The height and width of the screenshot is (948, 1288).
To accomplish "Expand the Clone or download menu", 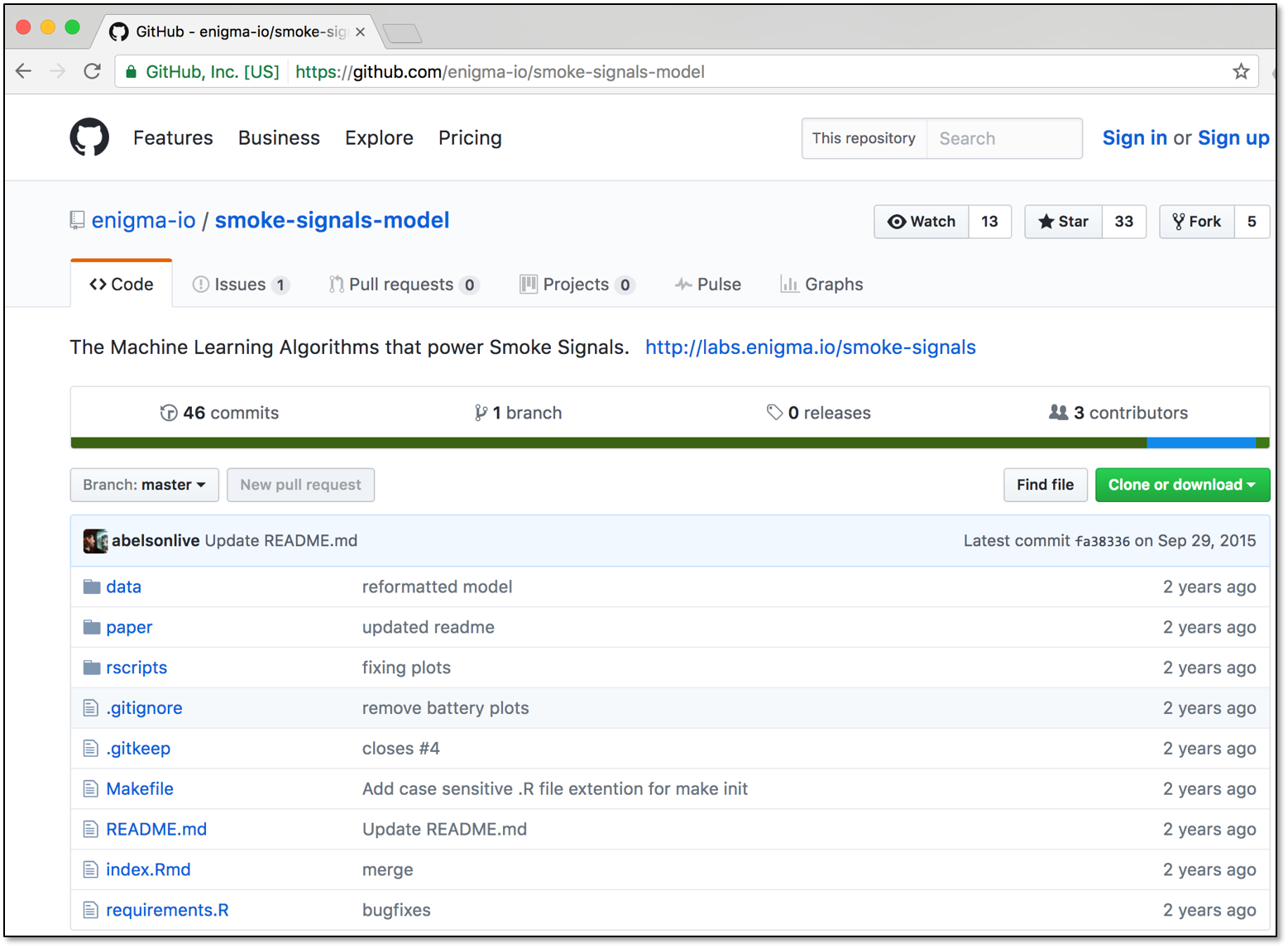I will pos(1182,486).
